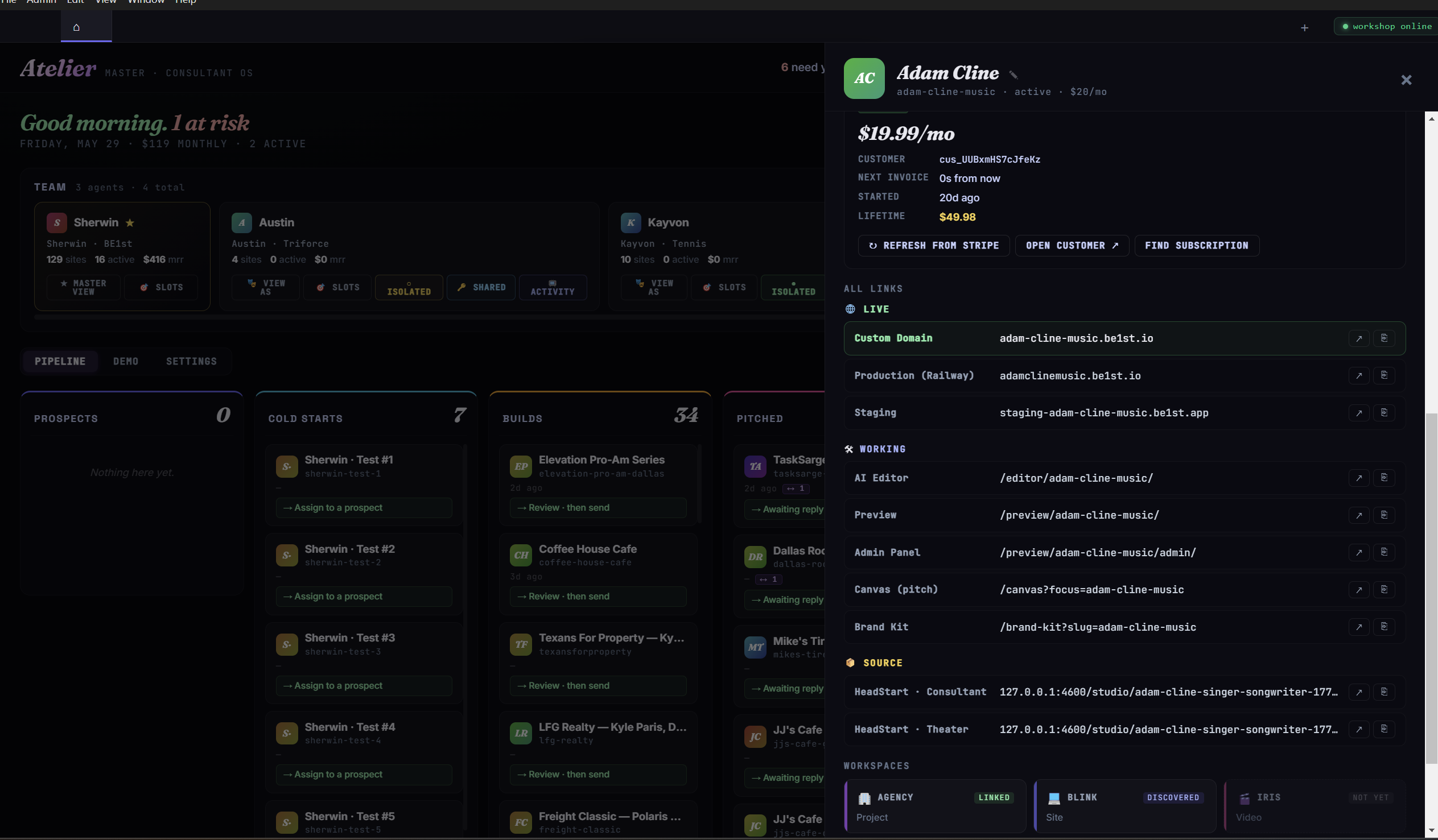Image resolution: width=1438 pixels, height=840 pixels.
Task: Toggle Austin's Shared access
Action: coord(481,287)
